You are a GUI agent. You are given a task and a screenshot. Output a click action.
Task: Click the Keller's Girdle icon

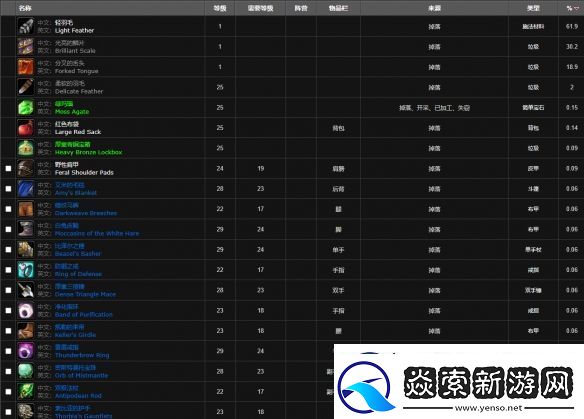point(26,331)
